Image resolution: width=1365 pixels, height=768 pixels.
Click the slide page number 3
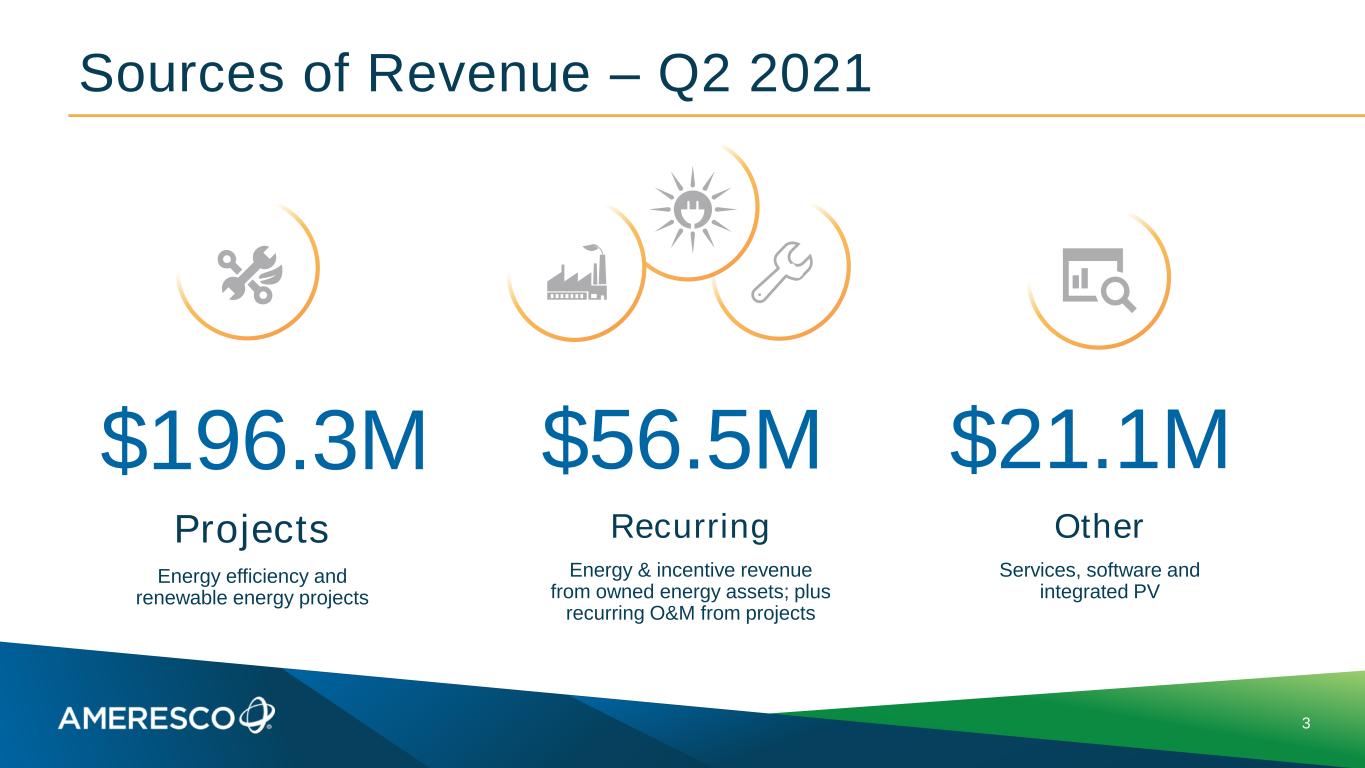click(x=1306, y=723)
